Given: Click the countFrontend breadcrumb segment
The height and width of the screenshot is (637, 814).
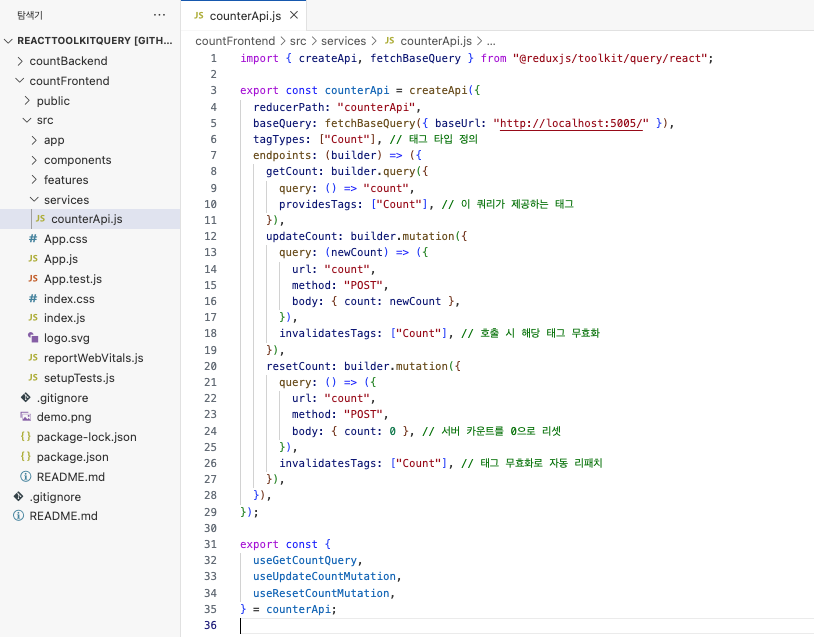Looking at the screenshot, I should point(235,41).
